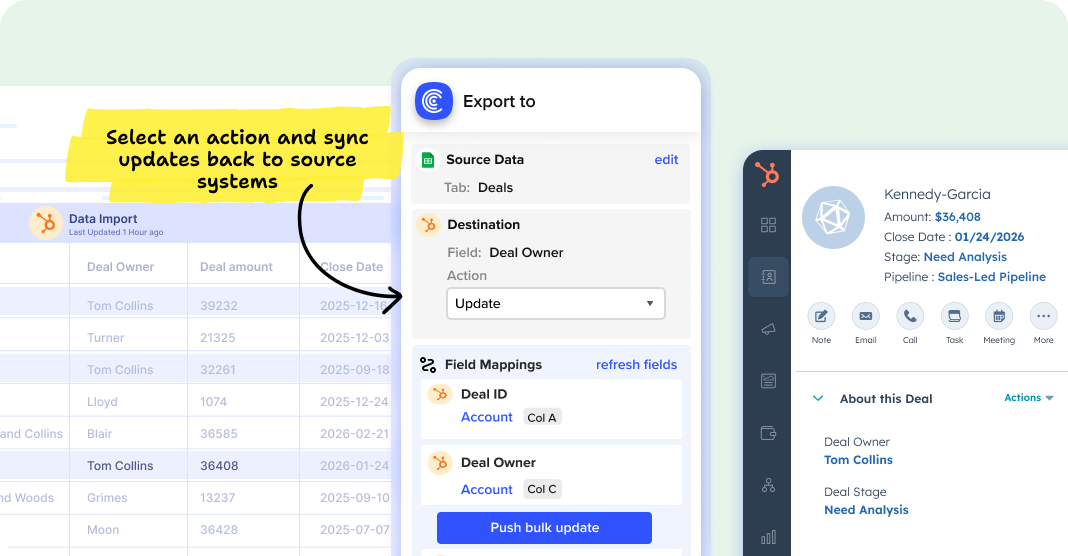1068x556 pixels.
Task: Click the Kennedy-Garcia deal avatar
Action: click(833, 217)
